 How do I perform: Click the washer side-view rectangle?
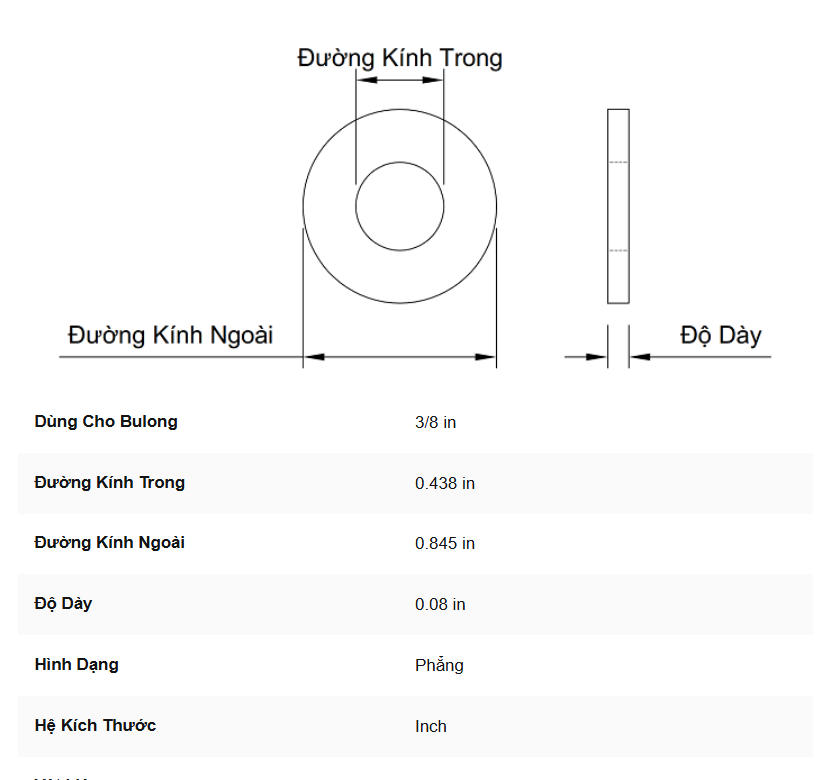coord(619,206)
